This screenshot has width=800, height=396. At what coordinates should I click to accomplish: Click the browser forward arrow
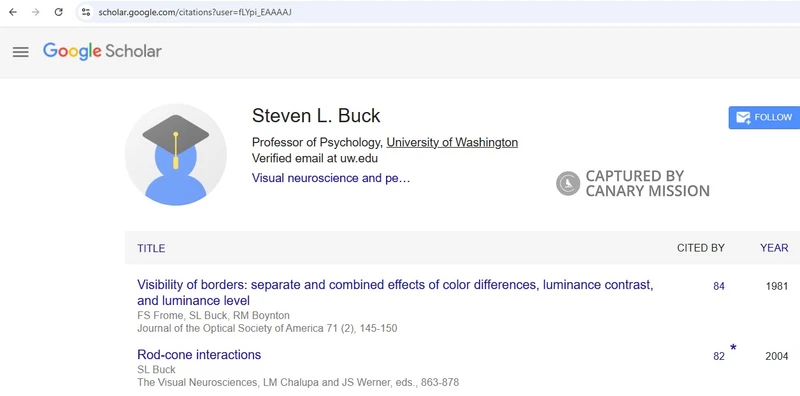point(35,12)
